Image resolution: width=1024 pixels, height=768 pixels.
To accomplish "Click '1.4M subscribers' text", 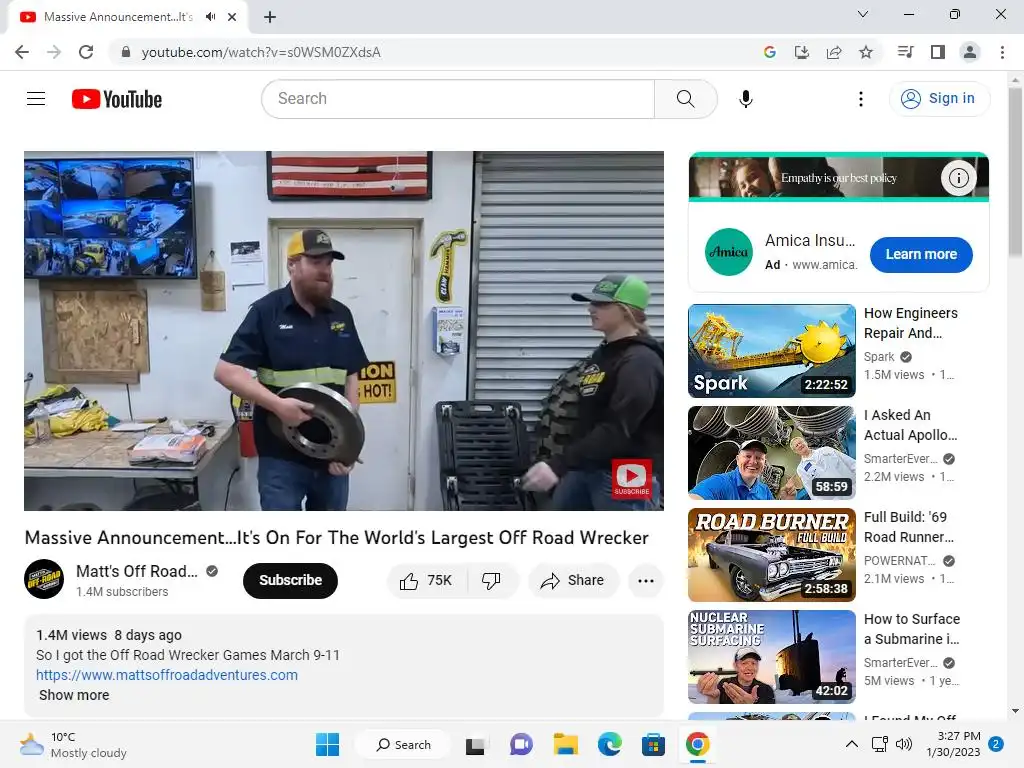I will [x=122, y=592].
